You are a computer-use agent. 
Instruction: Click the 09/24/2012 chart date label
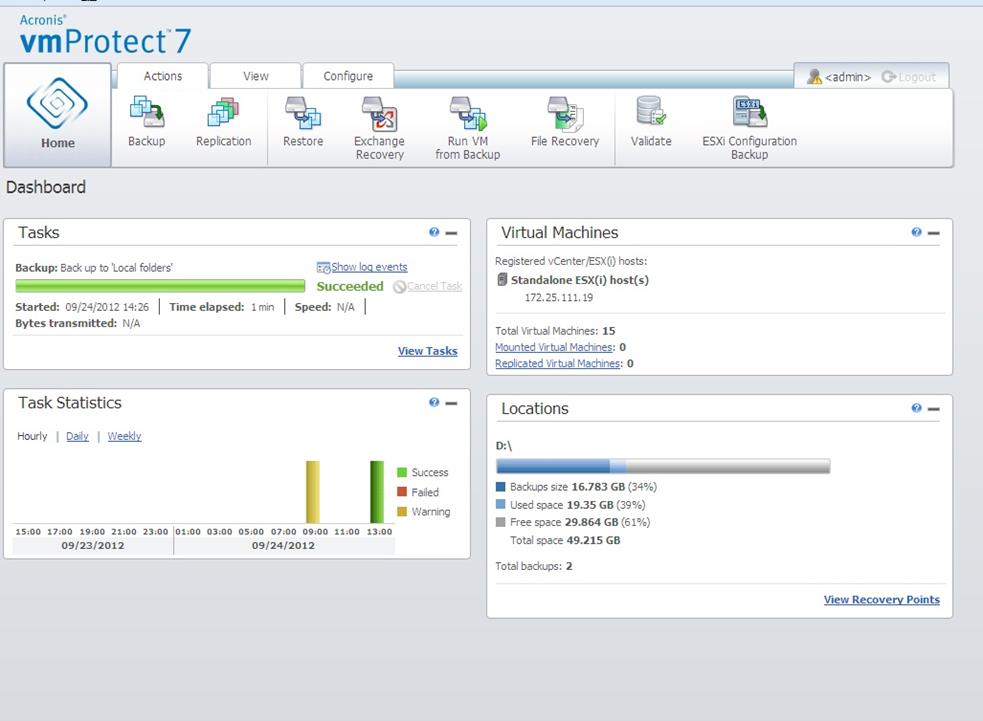pyautogui.click(x=283, y=545)
